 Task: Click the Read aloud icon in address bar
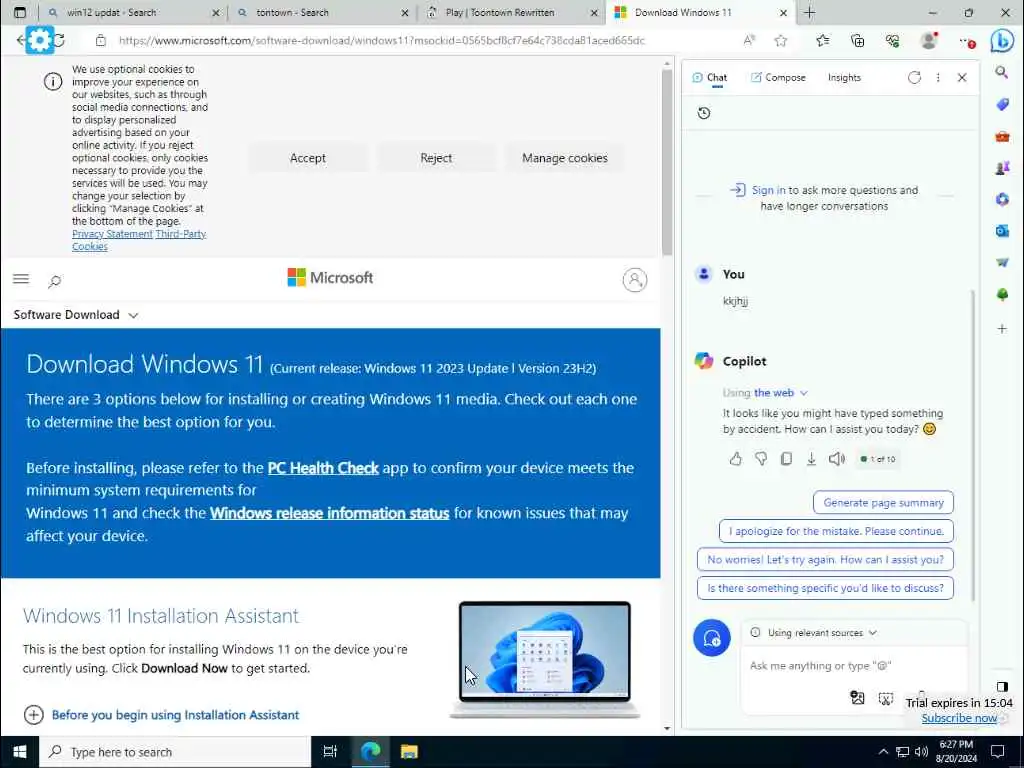pos(749,40)
